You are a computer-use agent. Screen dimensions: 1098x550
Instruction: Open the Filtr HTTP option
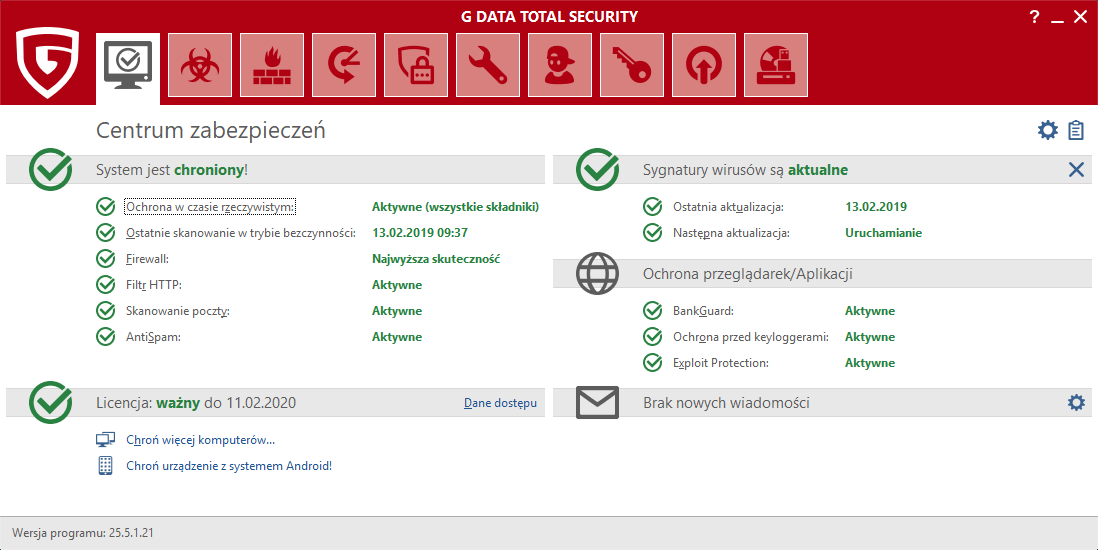154,284
